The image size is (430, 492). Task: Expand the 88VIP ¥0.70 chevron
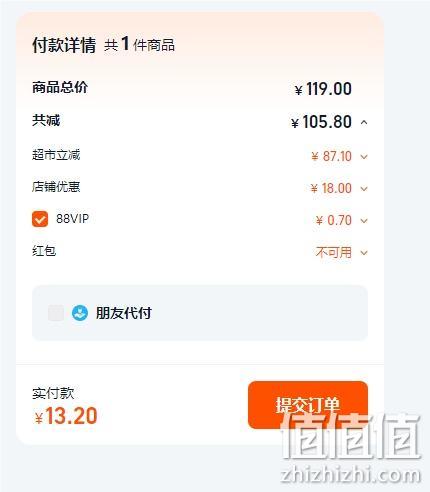[364, 221]
